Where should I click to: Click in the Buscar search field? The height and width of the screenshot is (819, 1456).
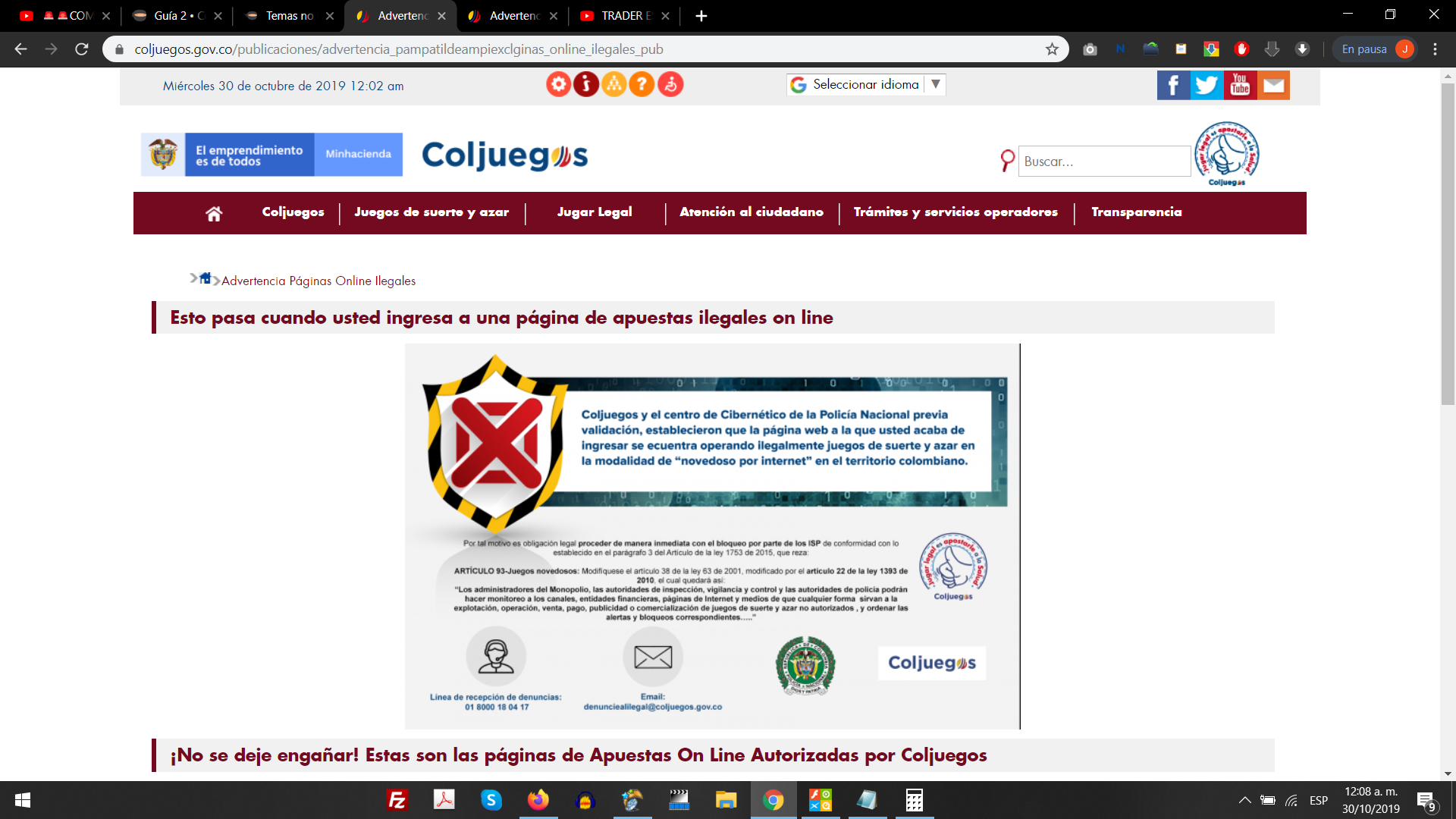pos(1104,162)
